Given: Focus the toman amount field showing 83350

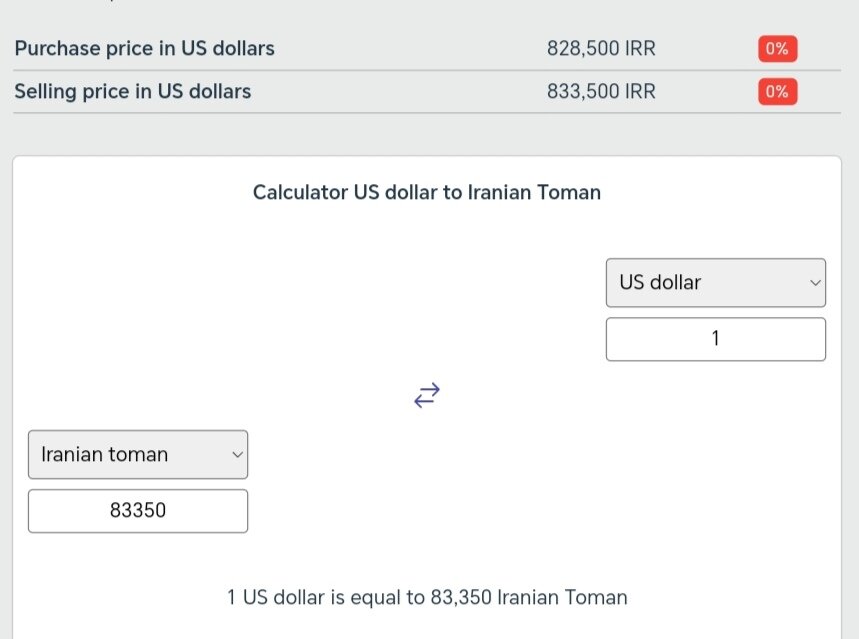Looking at the screenshot, I should (137, 511).
